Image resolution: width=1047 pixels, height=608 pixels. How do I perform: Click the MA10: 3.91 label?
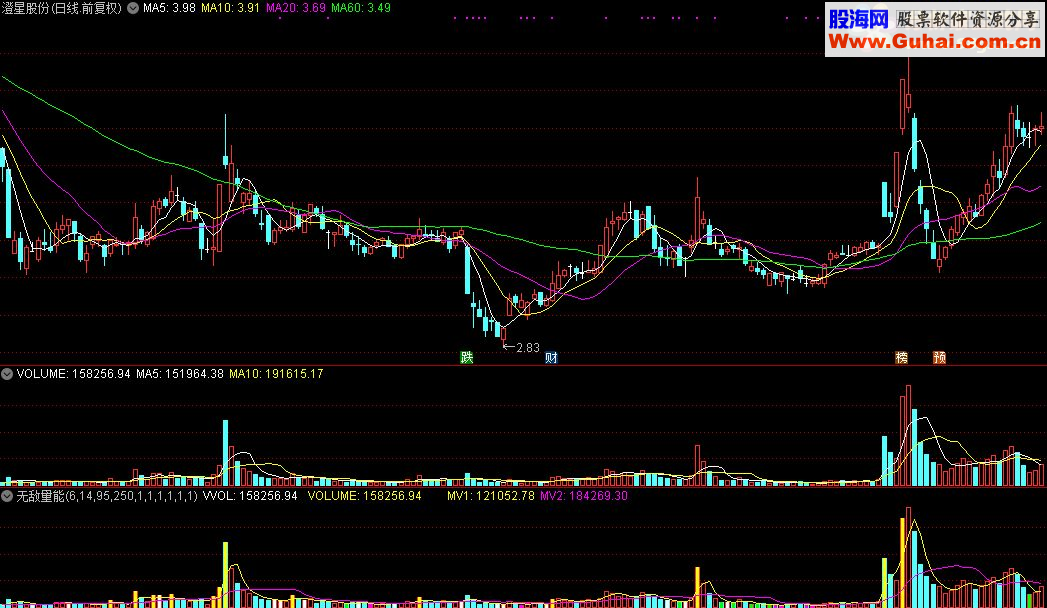230,8
